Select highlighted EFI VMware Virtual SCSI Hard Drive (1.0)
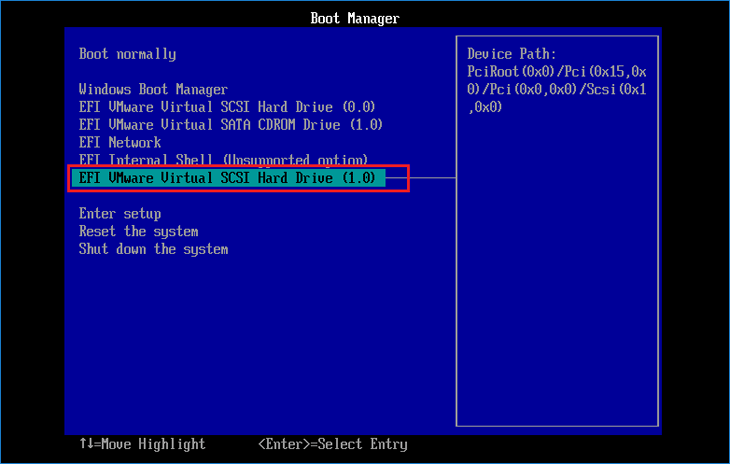The width and height of the screenshot is (730, 464). pos(228,178)
